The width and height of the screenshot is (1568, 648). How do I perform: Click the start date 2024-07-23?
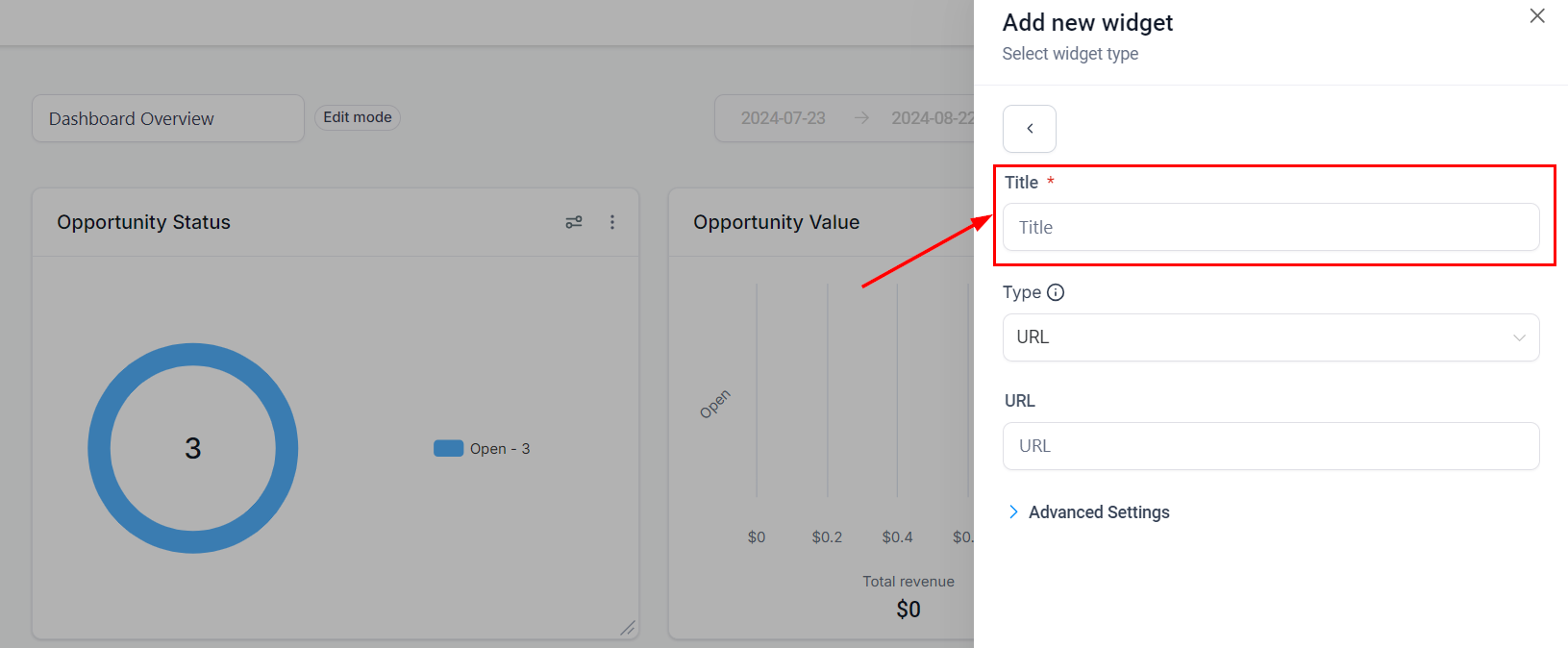(x=783, y=118)
